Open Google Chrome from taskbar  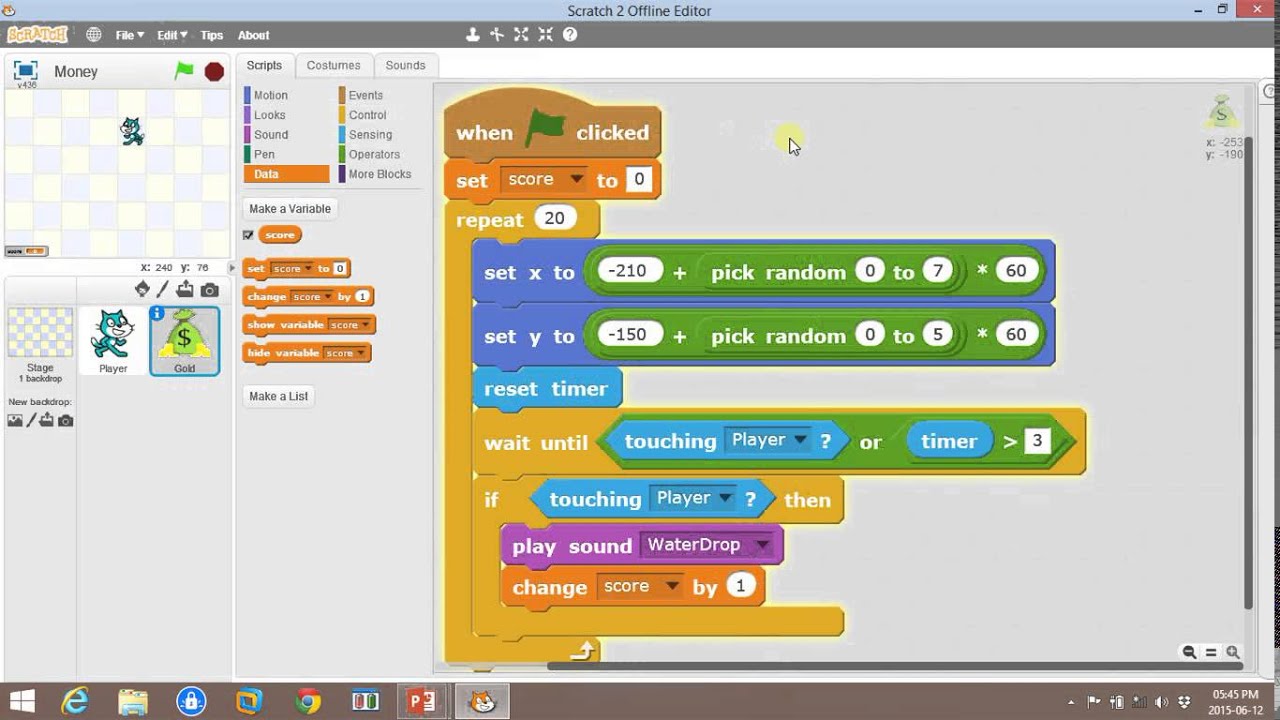click(307, 701)
